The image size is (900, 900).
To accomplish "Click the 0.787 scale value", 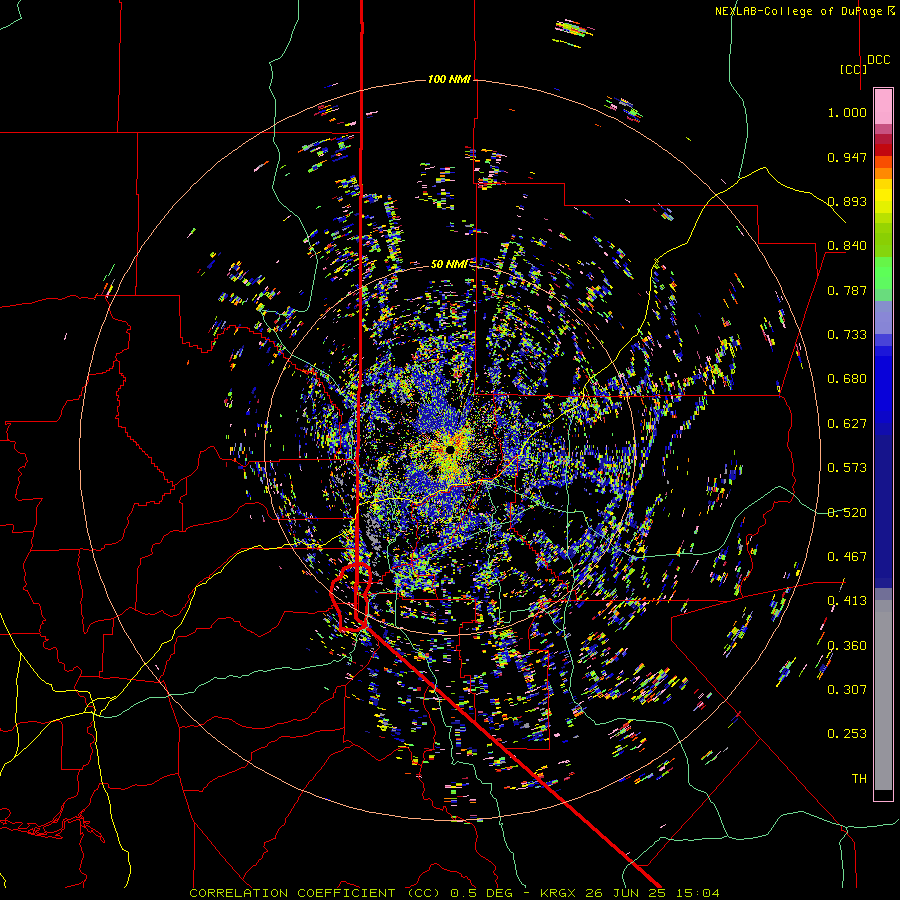I will tap(847, 290).
